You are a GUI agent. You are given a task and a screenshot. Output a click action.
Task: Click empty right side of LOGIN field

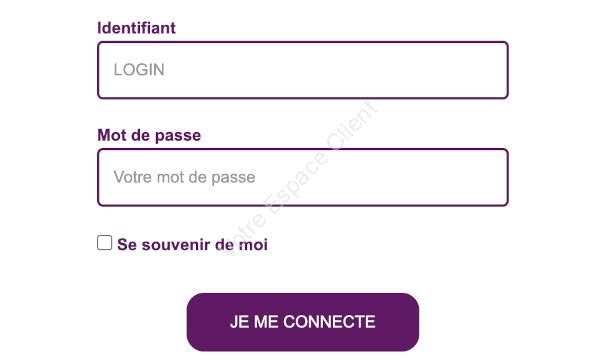(383, 70)
